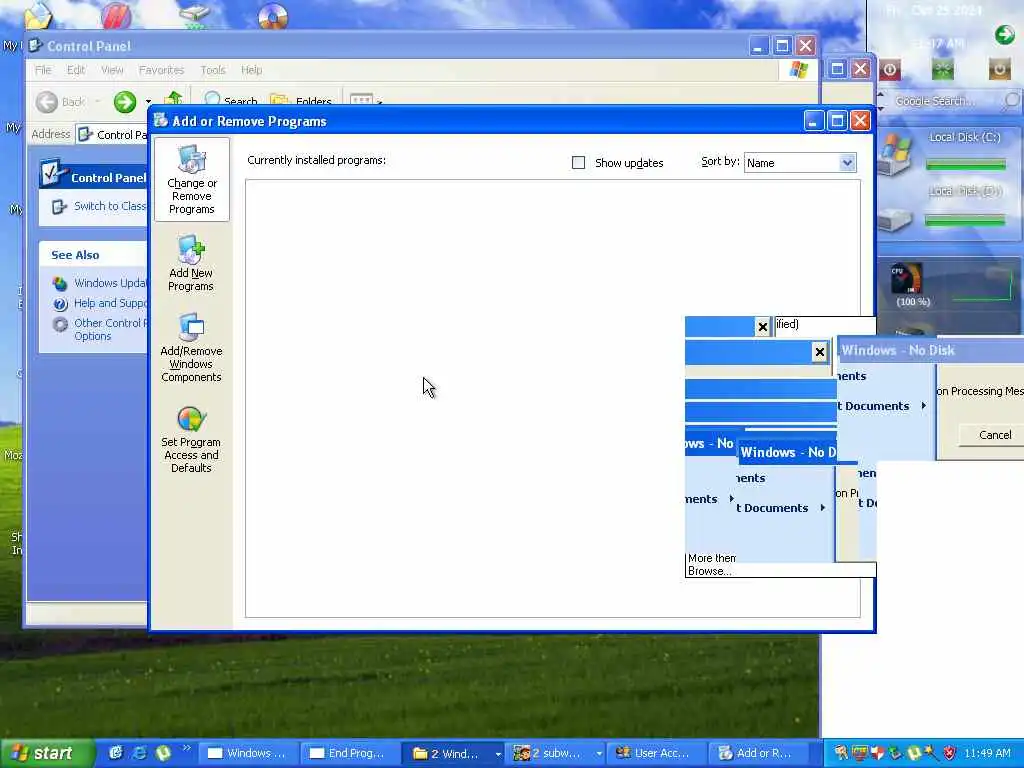The width and height of the screenshot is (1024, 768).
Task: Click green Forward arrow in Control Panel
Action: 125,102
